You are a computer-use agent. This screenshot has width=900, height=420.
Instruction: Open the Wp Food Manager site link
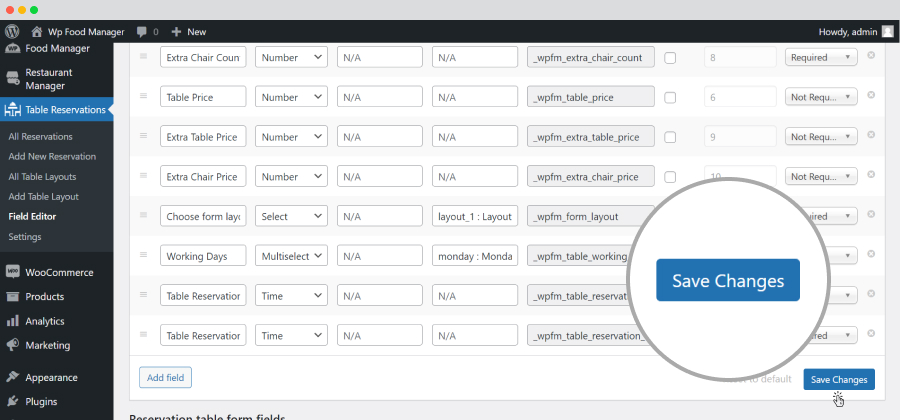[86, 32]
